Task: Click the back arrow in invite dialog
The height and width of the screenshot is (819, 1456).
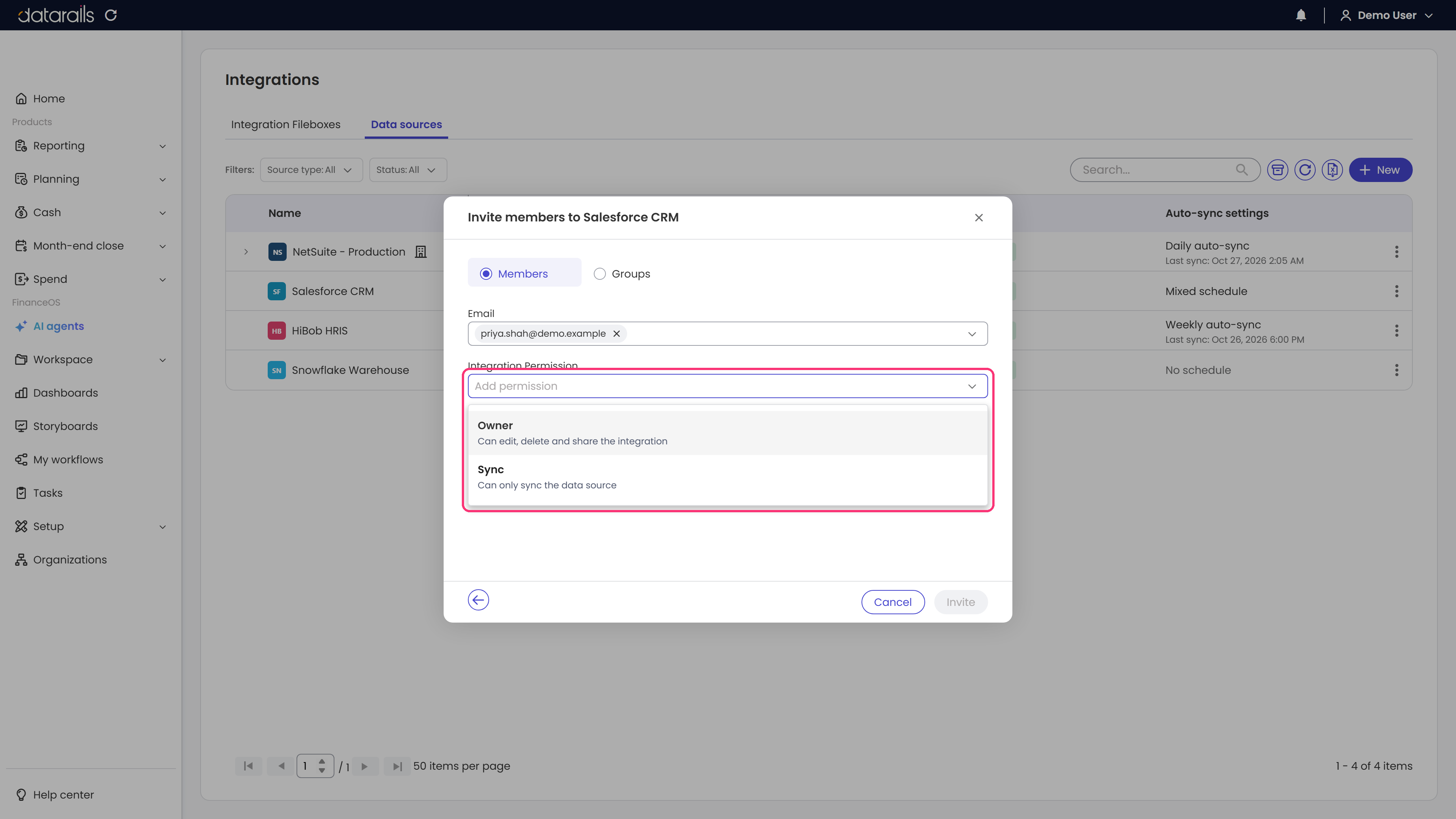Action: coord(478,600)
